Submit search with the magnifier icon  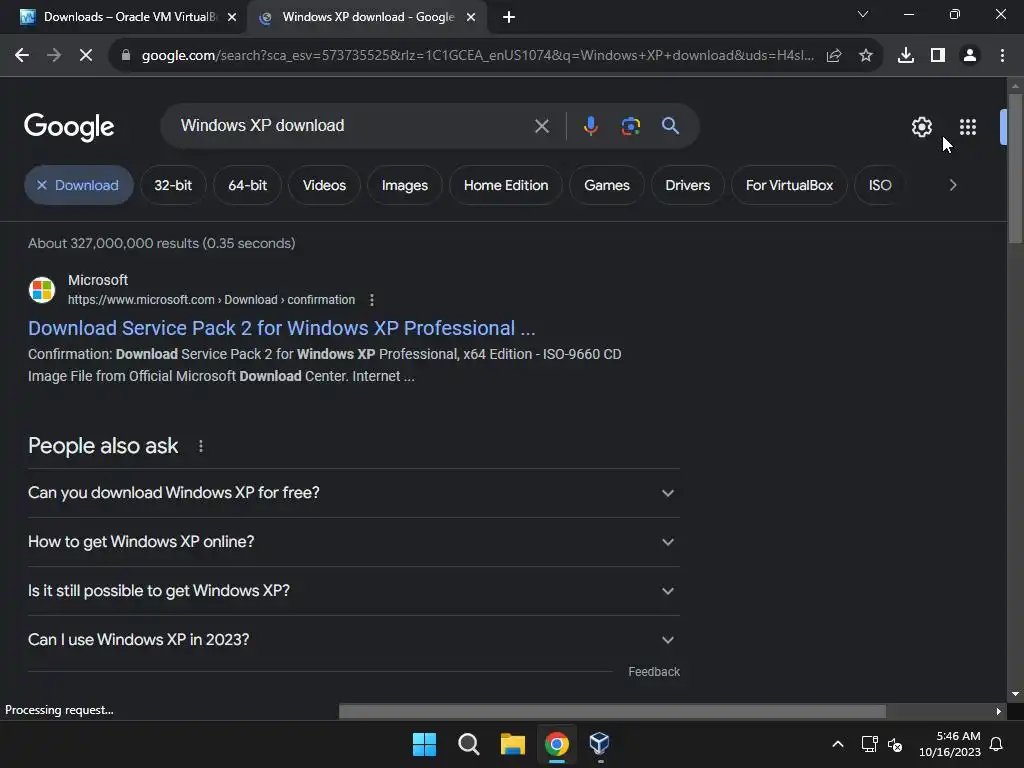[670, 126]
